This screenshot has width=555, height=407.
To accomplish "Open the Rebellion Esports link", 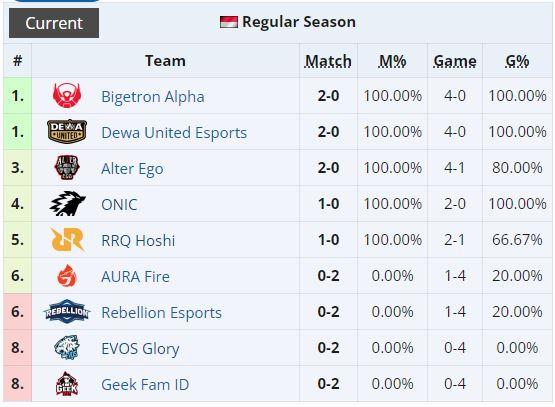I will 161,313.
